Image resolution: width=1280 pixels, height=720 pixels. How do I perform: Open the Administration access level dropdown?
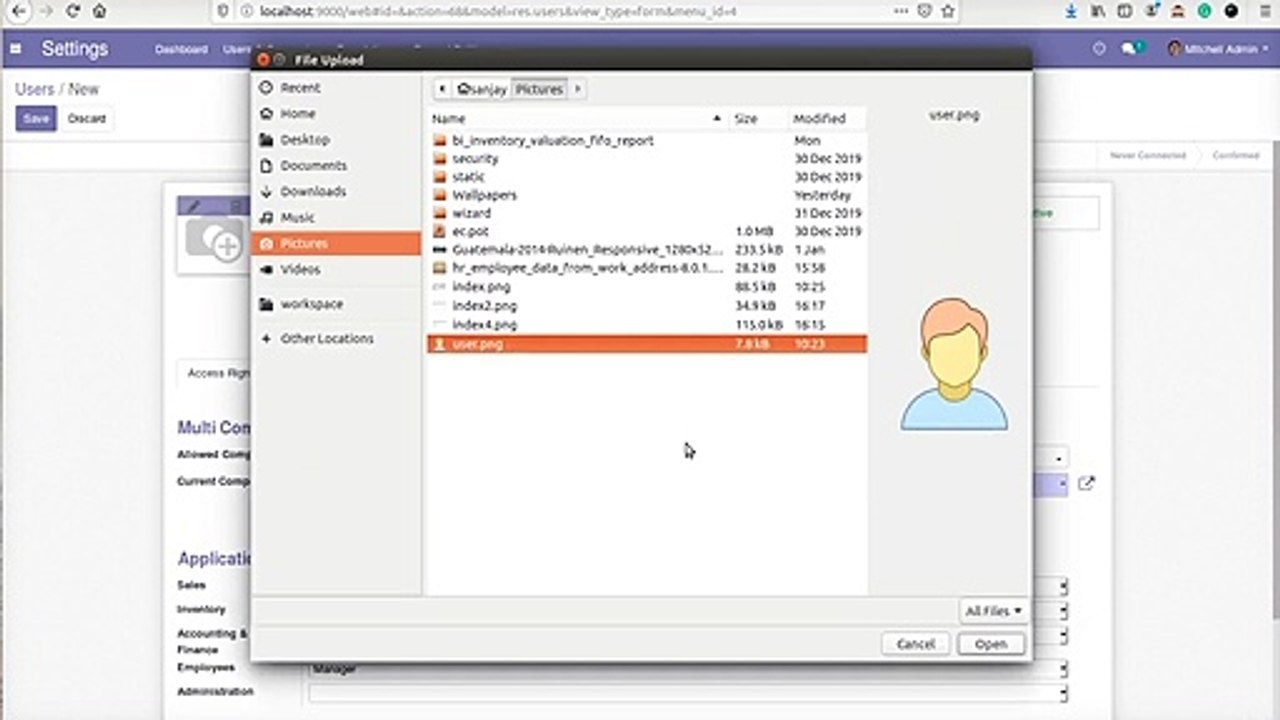tap(1064, 693)
